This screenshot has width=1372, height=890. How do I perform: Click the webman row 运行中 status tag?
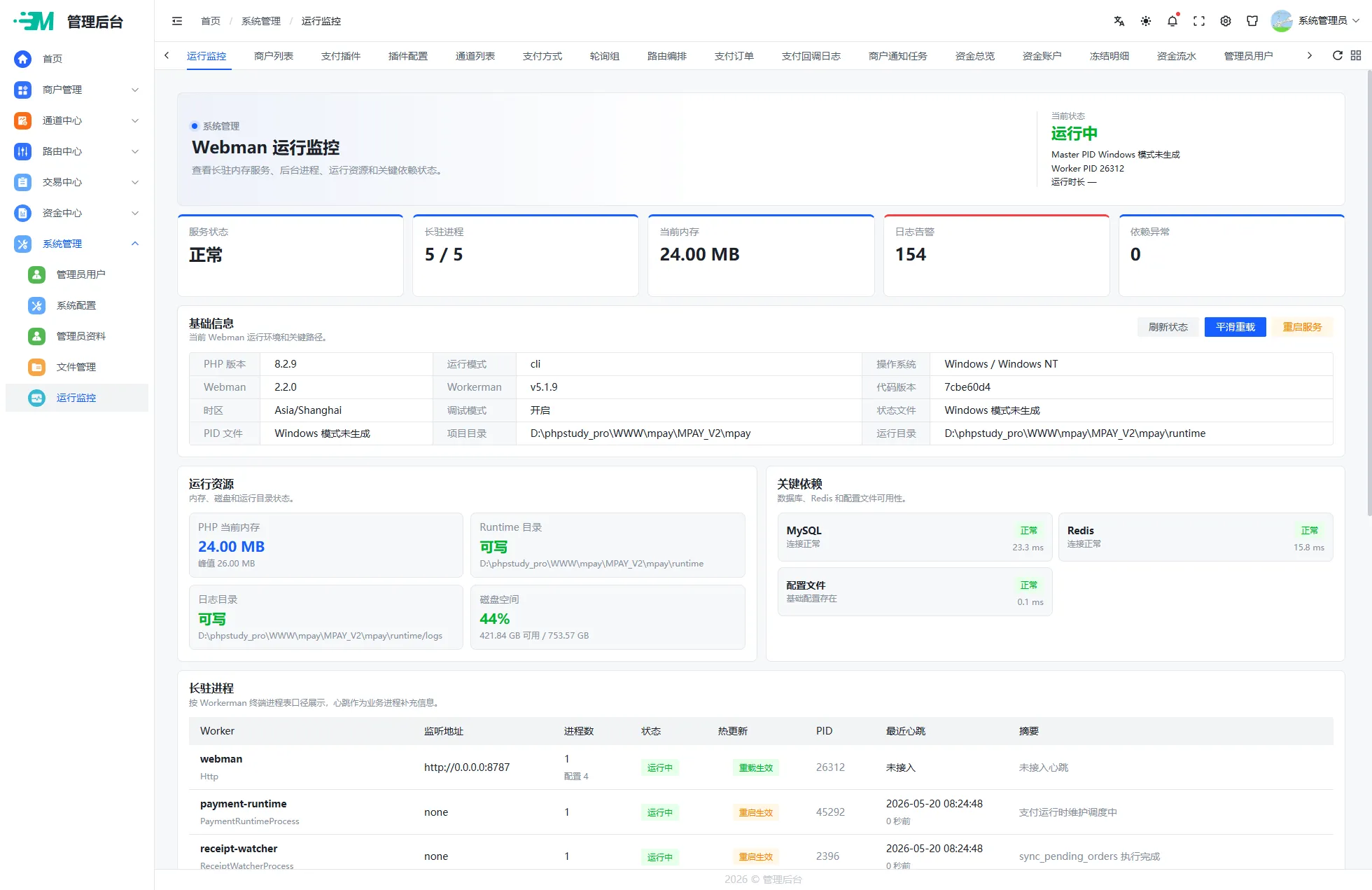(x=660, y=767)
